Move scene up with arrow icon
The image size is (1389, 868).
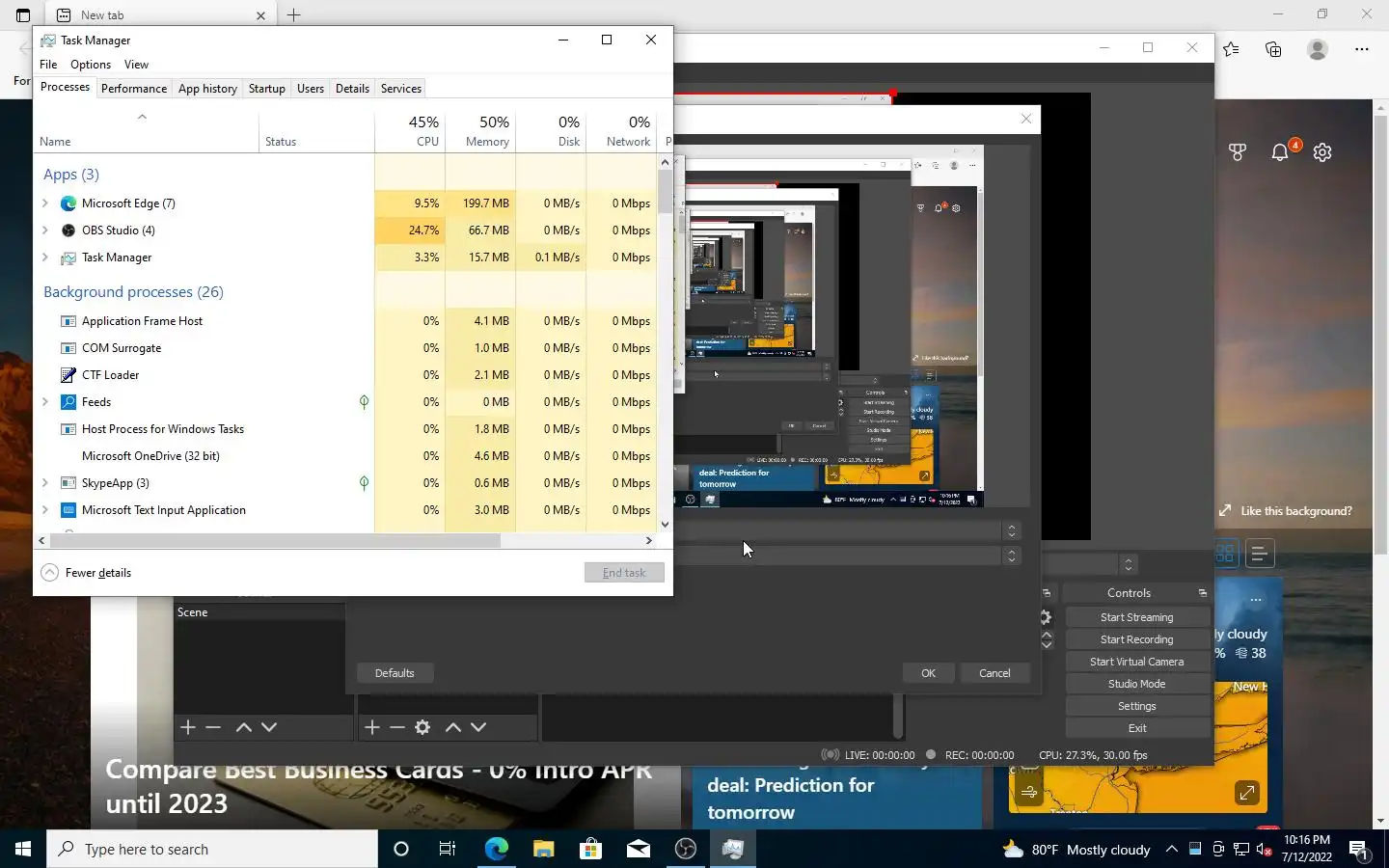[x=244, y=727]
